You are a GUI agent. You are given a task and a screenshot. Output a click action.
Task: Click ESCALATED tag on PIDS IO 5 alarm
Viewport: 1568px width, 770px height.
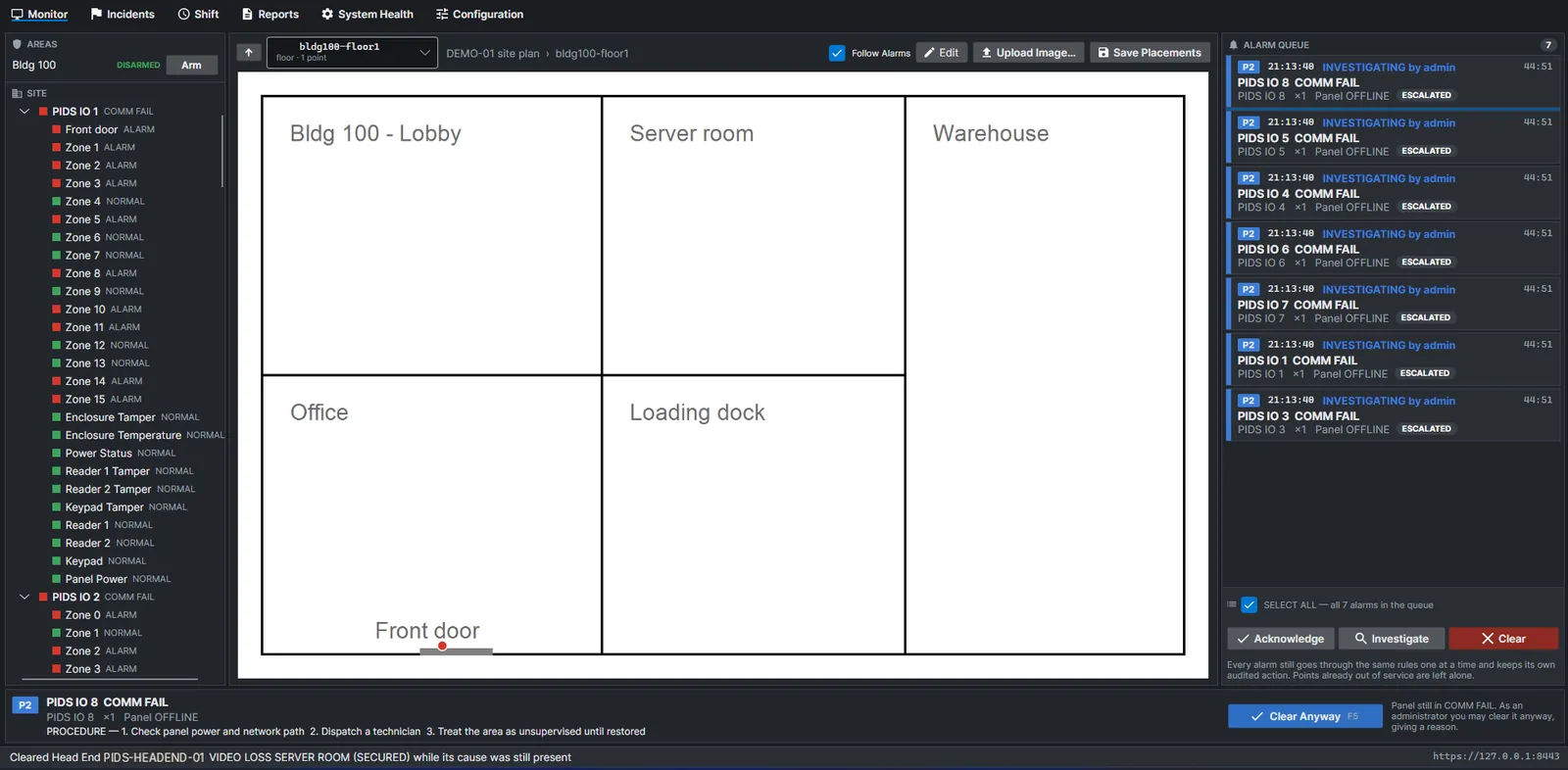(1426, 151)
